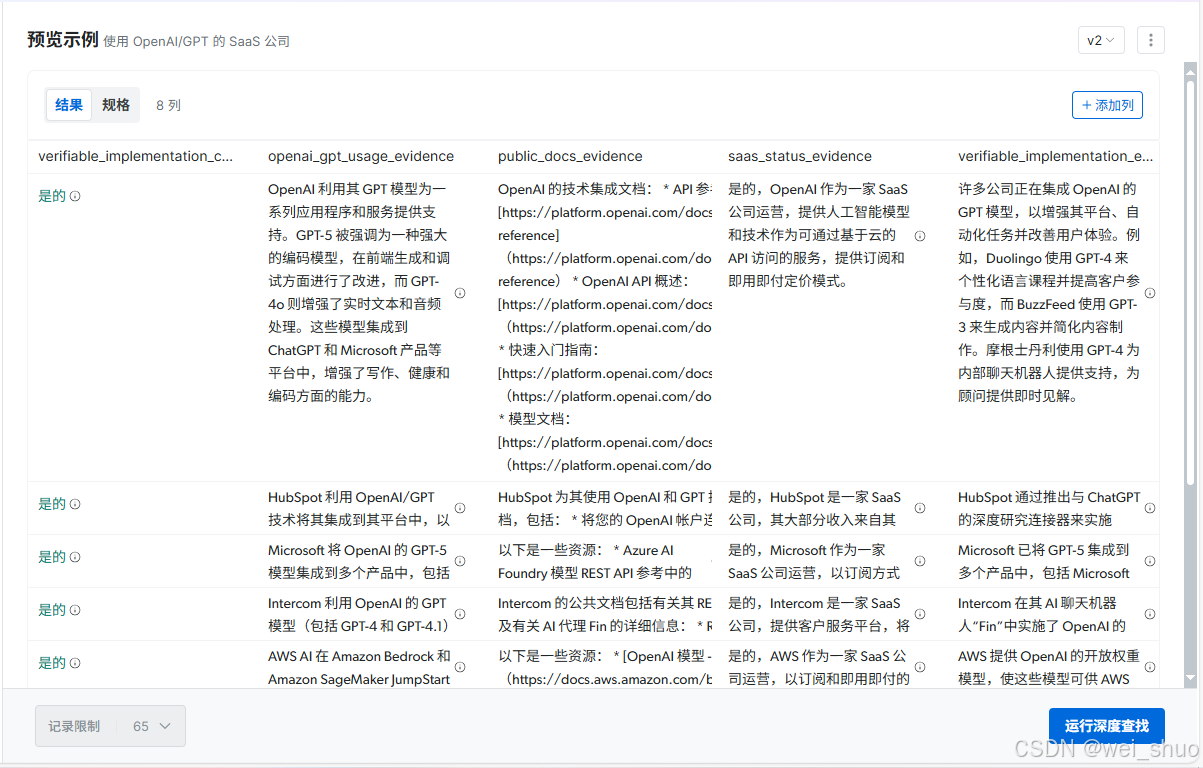Switch to the 规格 tab
1203x768 pixels.
point(116,105)
